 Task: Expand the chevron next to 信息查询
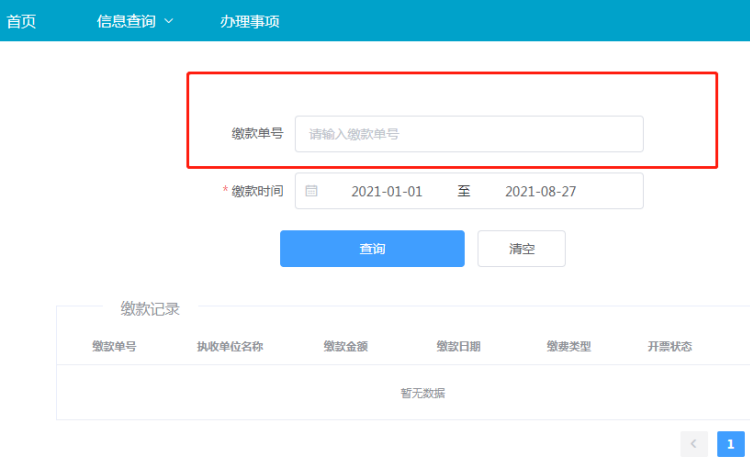pos(168,21)
